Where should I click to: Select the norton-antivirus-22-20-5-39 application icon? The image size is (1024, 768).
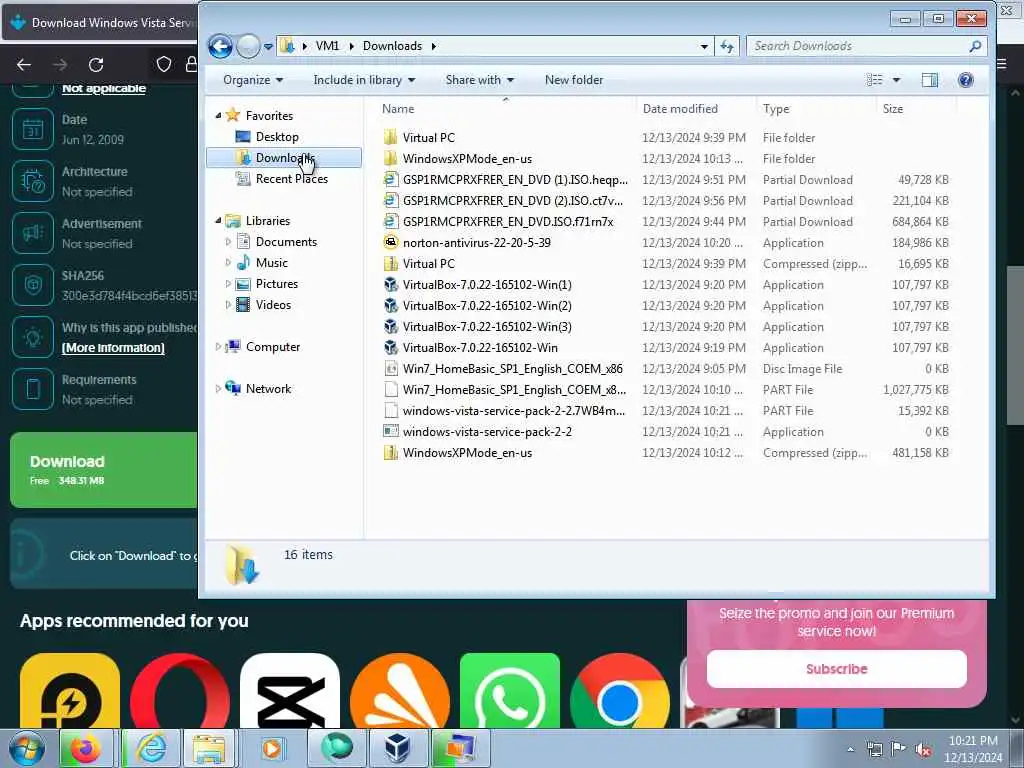pyautogui.click(x=391, y=242)
